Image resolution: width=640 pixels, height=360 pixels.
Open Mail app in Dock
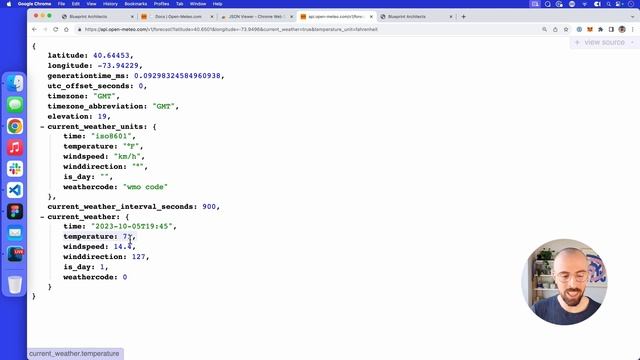tap(15, 232)
